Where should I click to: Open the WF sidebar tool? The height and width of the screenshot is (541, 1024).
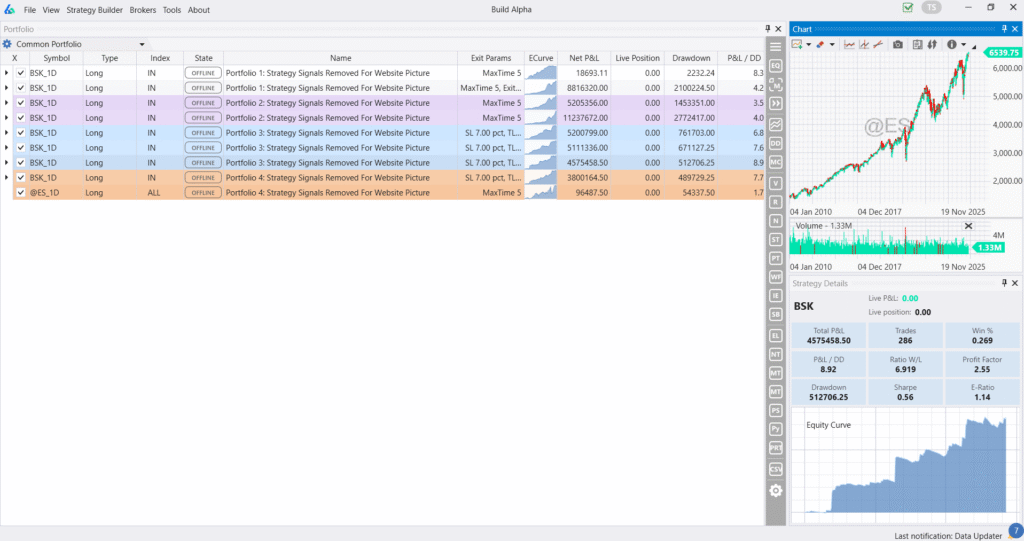coord(775,277)
